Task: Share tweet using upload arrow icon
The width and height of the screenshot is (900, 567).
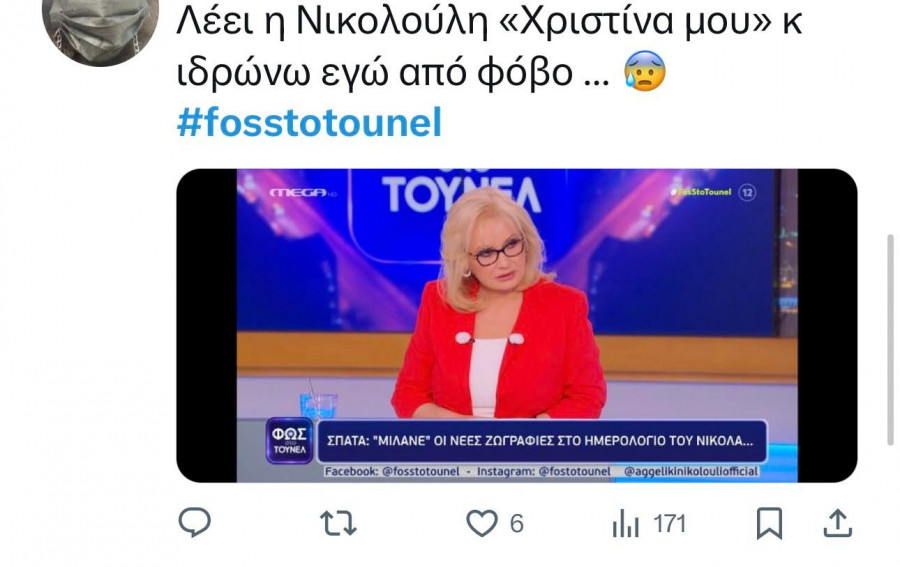Action: 837,523
